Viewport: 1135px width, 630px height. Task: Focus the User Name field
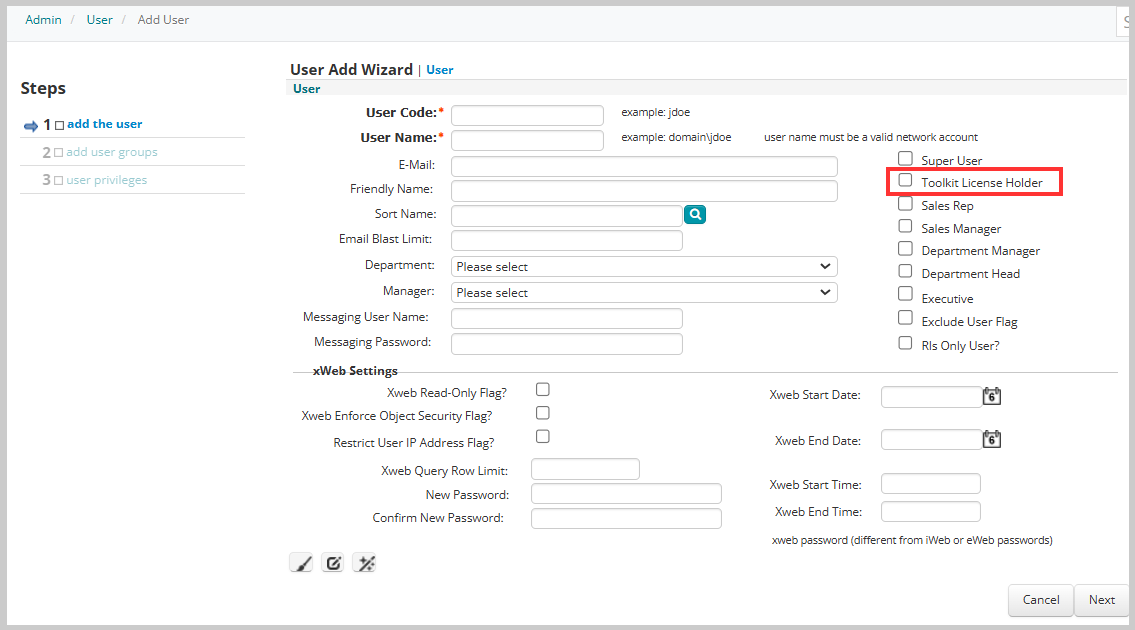tap(527, 140)
